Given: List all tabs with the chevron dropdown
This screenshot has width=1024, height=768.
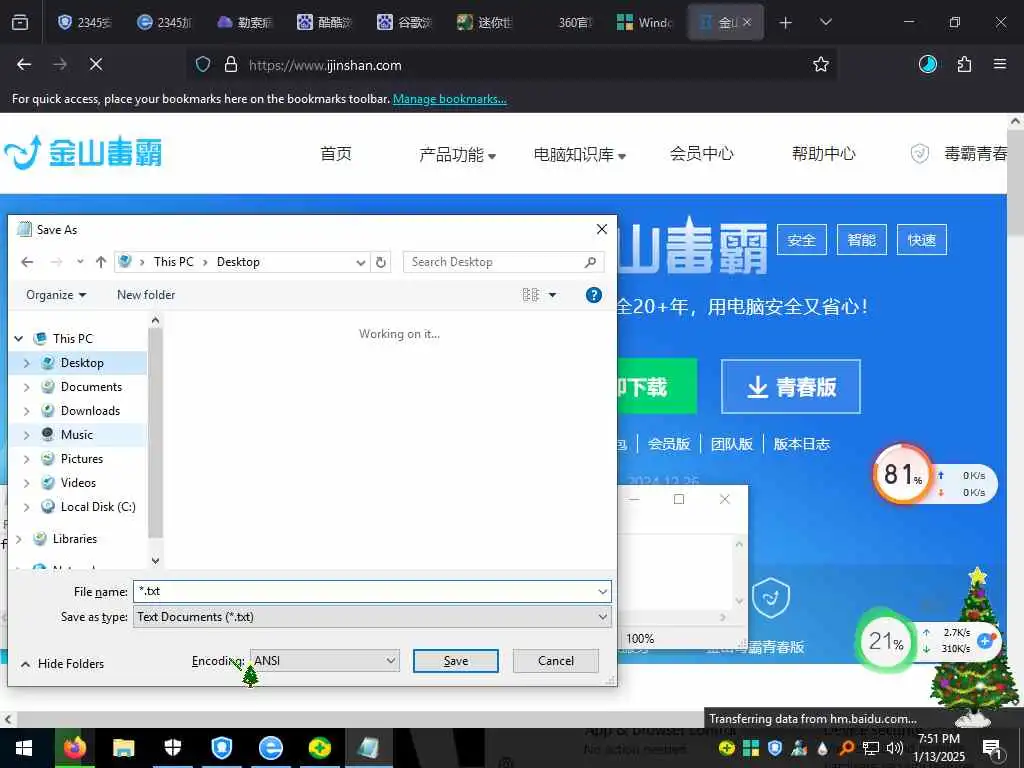Looking at the screenshot, I should point(825,22).
